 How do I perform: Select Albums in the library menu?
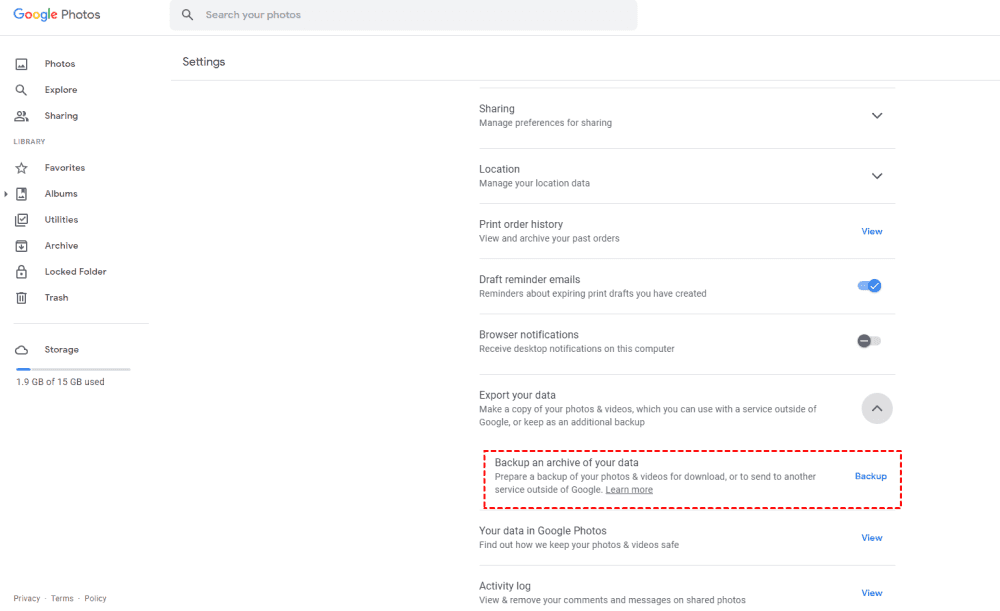coord(60,194)
